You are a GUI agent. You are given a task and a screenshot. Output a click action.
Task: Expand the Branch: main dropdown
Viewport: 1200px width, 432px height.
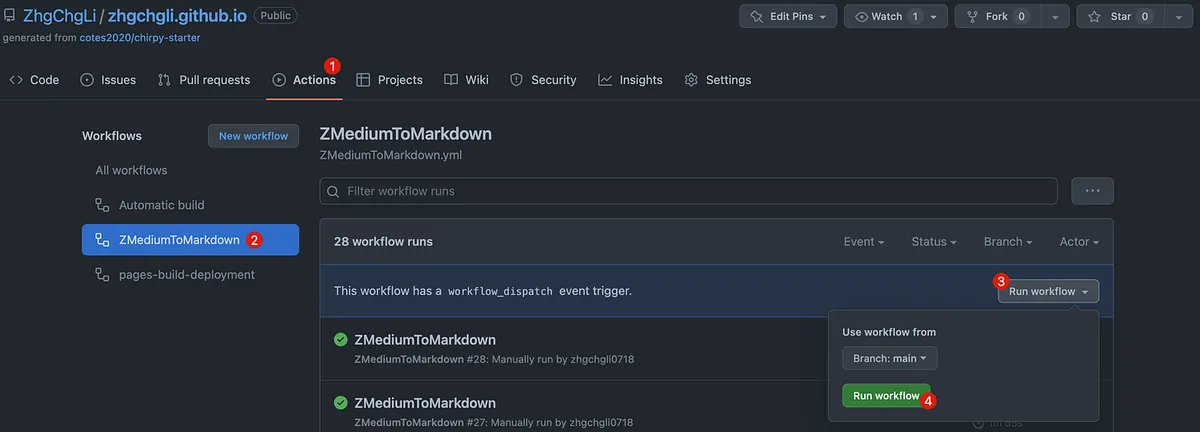pos(889,358)
